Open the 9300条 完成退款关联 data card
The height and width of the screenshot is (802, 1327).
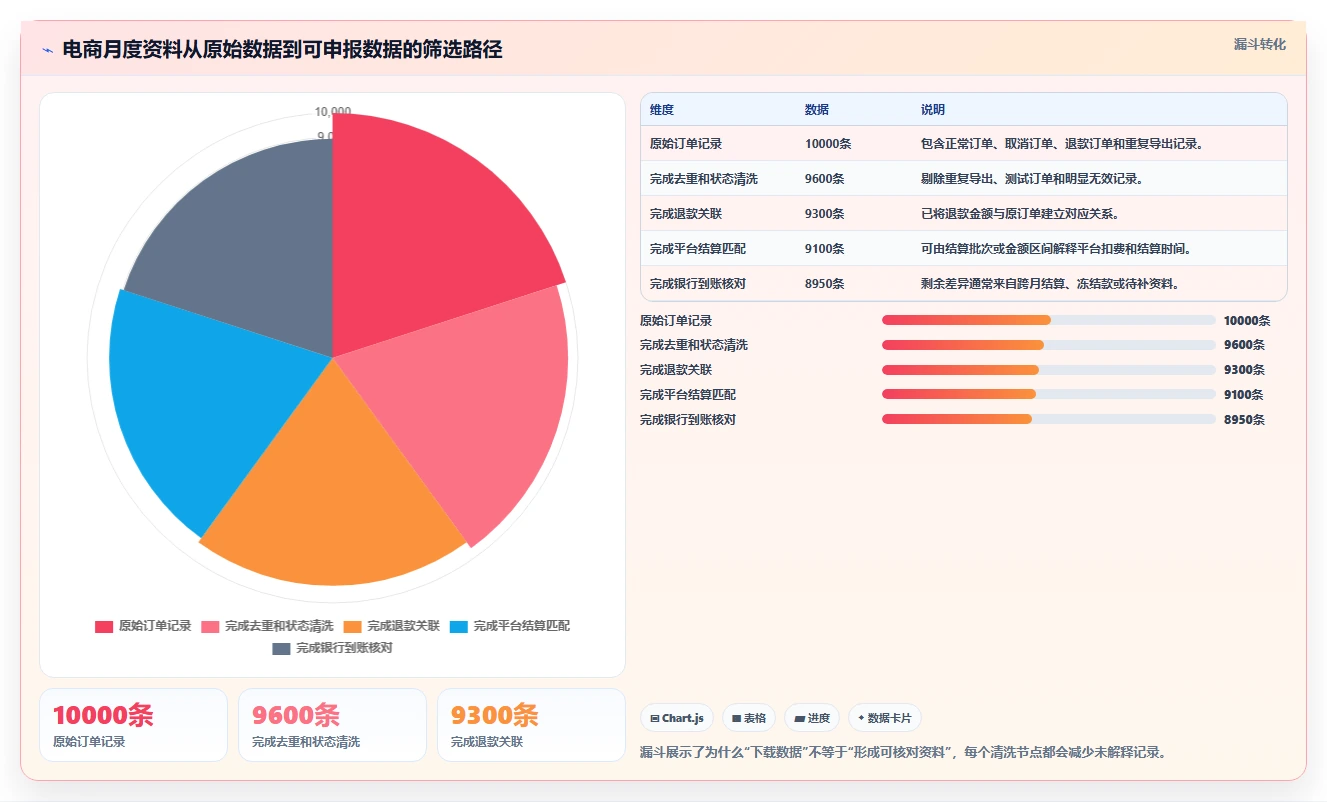(x=531, y=725)
